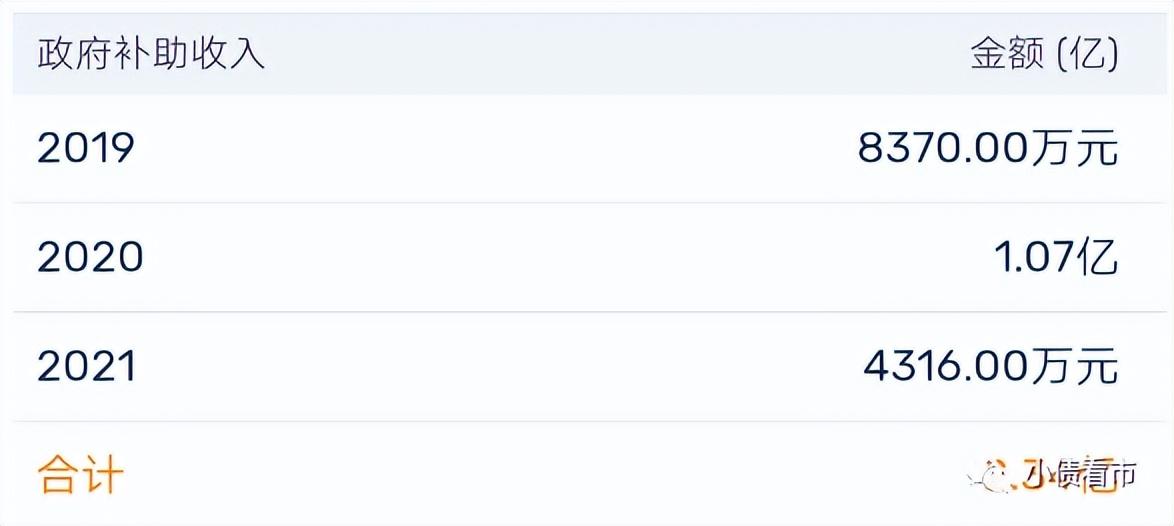Click the 2019 year label
This screenshot has height=526, width=1174.
[x=85, y=148]
